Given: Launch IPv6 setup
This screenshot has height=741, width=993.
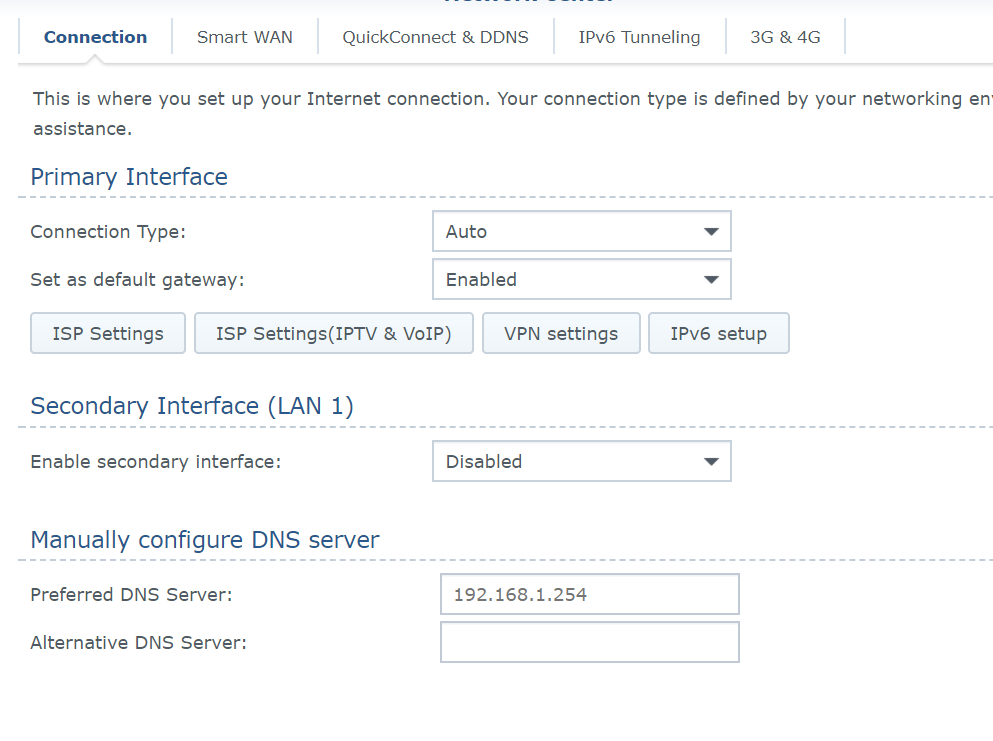Looking at the screenshot, I should (718, 333).
